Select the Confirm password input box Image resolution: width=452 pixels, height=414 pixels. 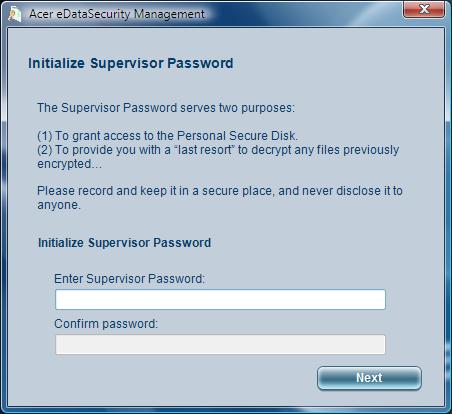tap(220, 344)
